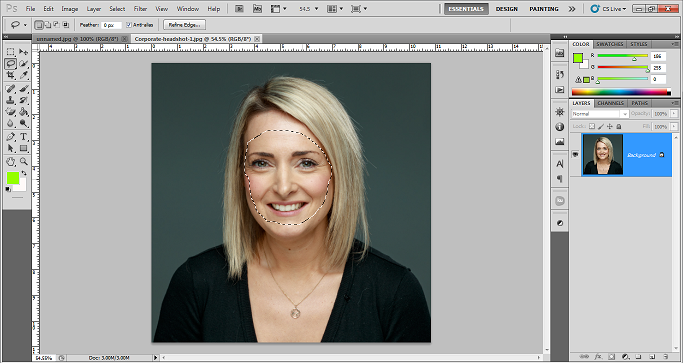Switch to the Channels tab
The image size is (683, 363).
pyautogui.click(x=611, y=103)
